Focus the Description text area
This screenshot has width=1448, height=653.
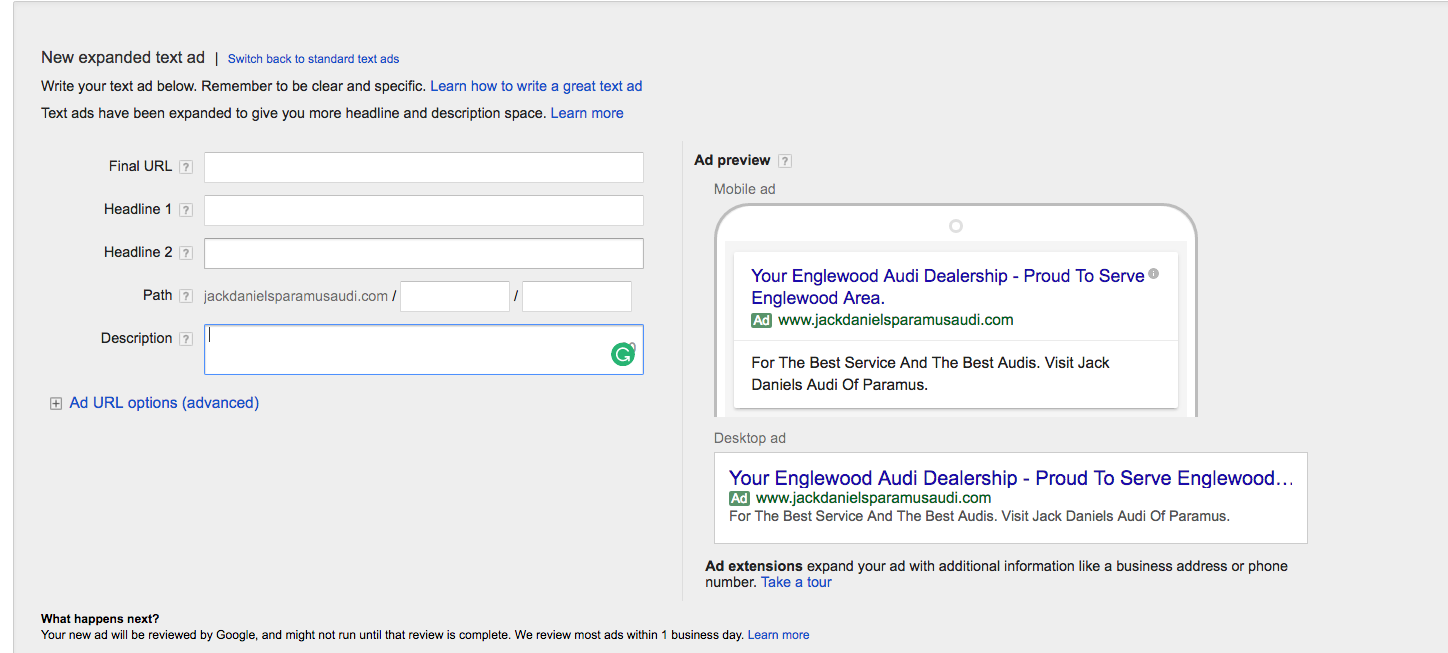(x=424, y=349)
